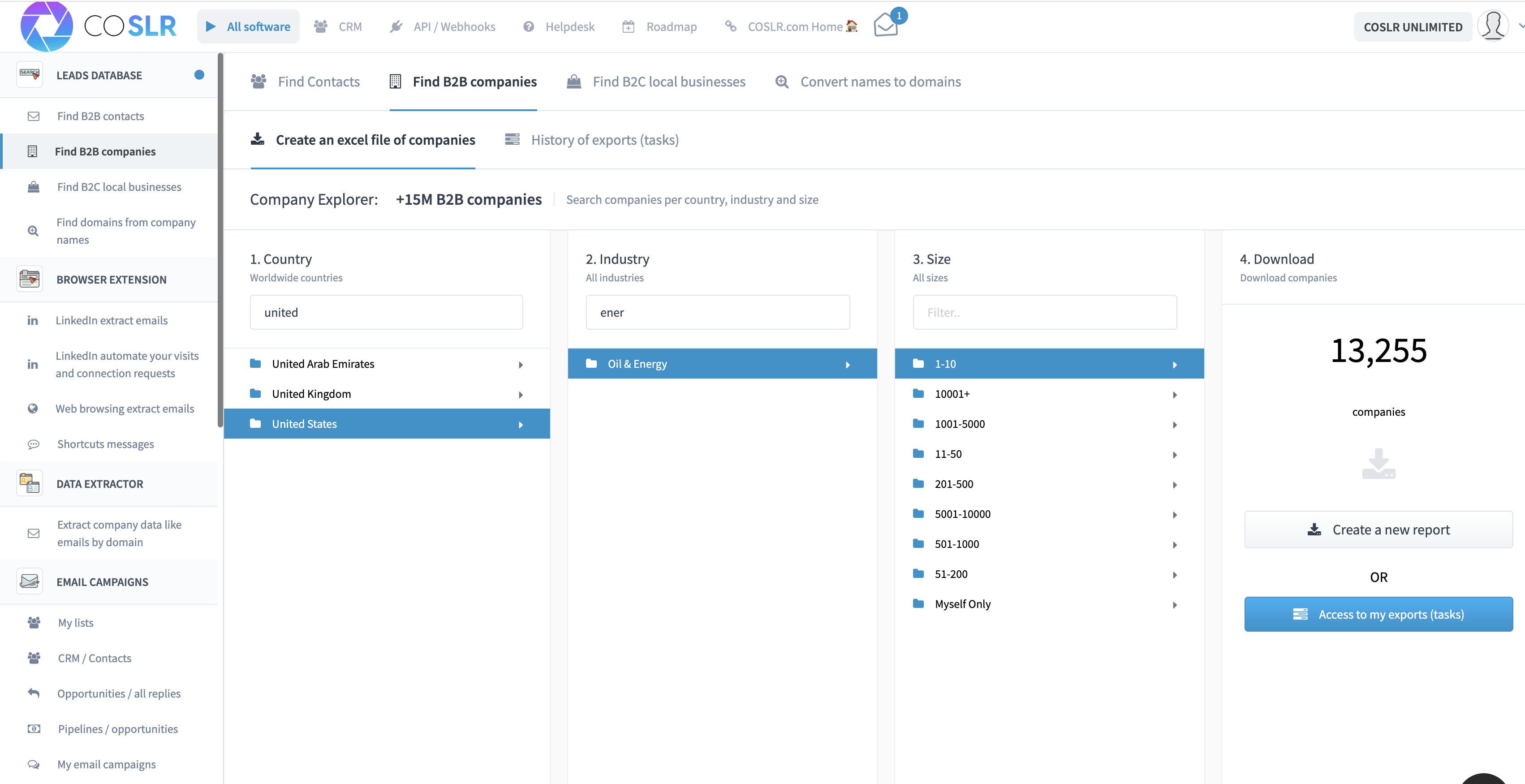Click the blue dot next to Leads Database

pyautogui.click(x=199, y=75)
